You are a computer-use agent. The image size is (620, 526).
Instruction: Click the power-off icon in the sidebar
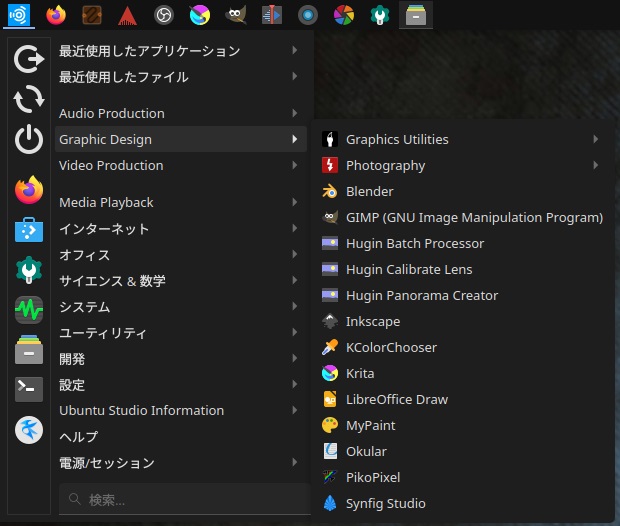(29, 139)
